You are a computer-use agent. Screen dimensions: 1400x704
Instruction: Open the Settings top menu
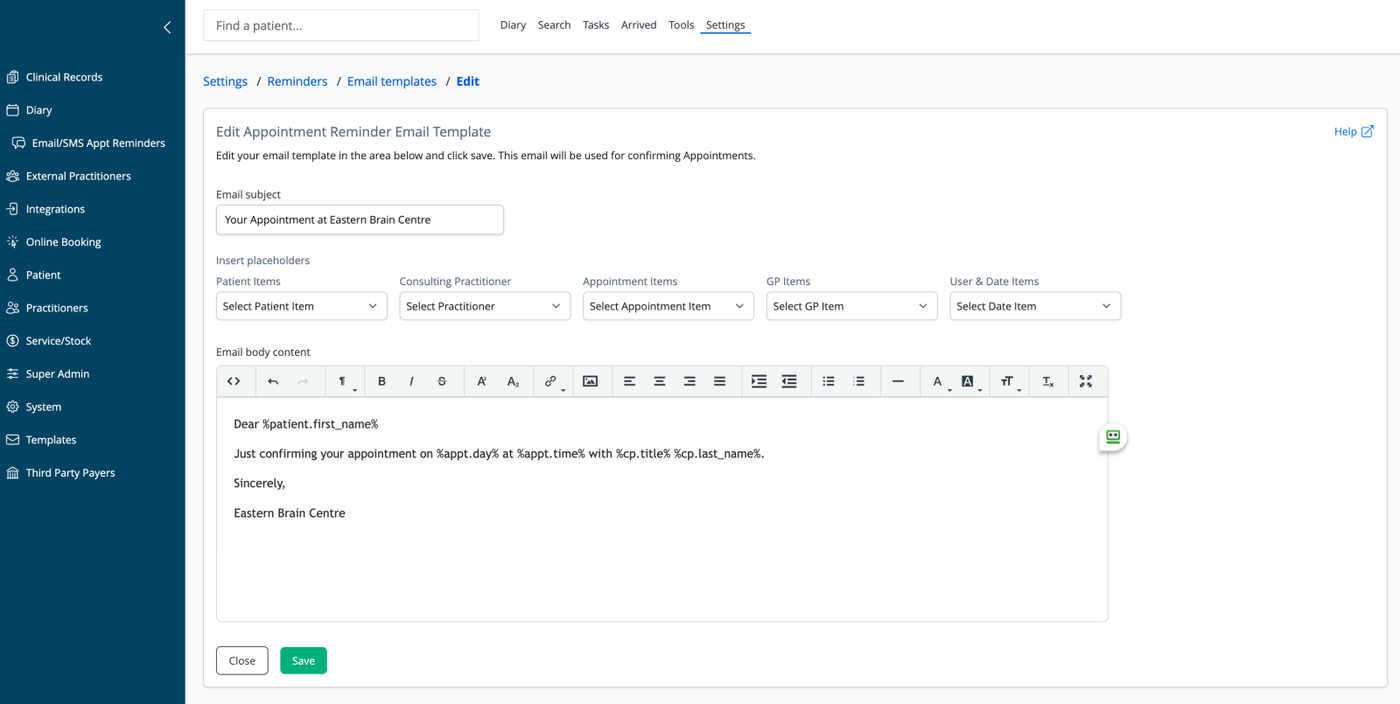click(725, 25)
